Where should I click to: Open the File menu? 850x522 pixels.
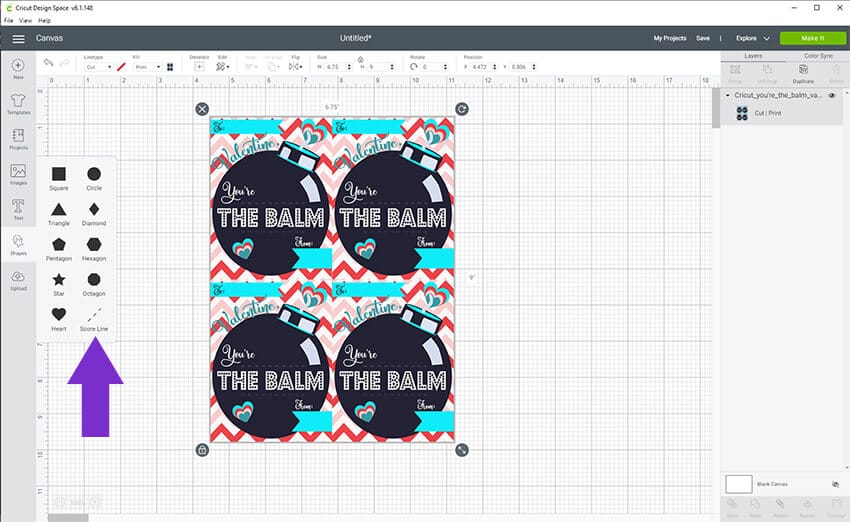pos(8,21)
